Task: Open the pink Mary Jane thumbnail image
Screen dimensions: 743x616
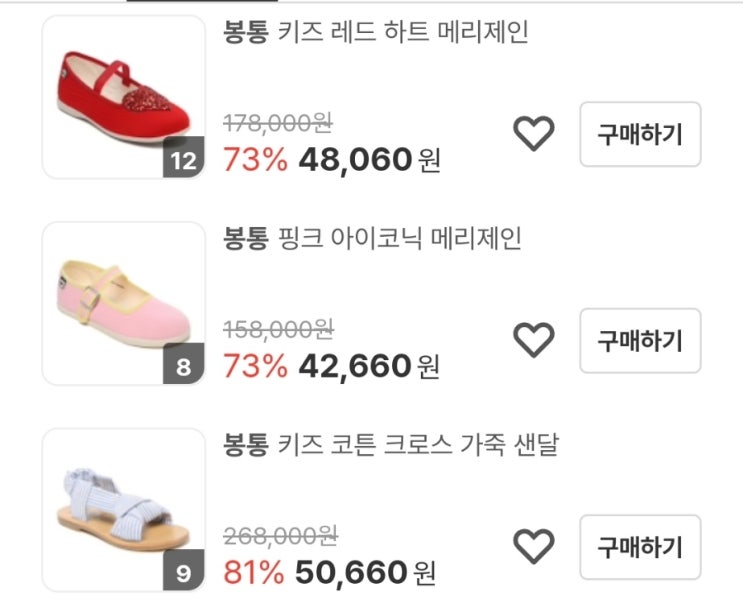Action: 123,302
